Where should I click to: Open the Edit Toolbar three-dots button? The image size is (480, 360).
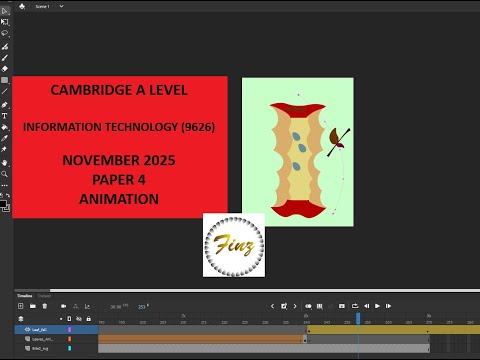[x=5, y=185]
